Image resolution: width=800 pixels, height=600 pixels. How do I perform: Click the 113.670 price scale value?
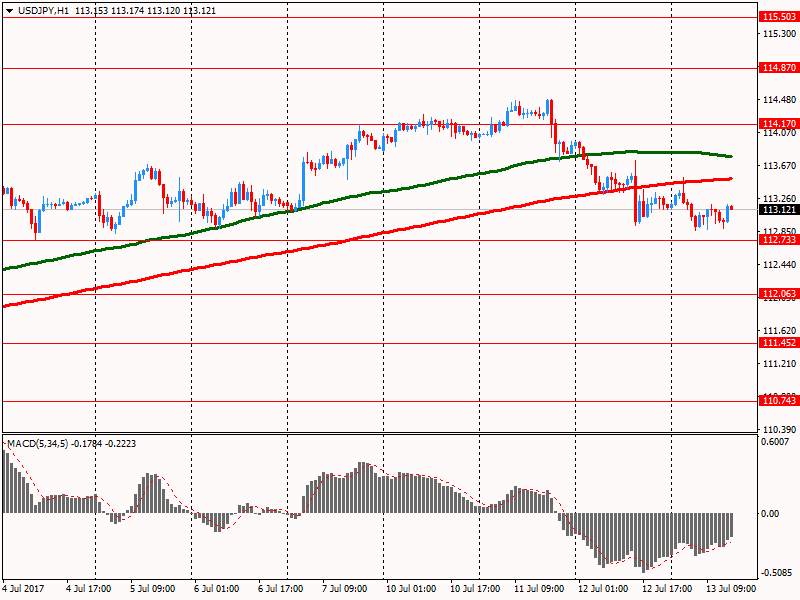coord(779,166)
